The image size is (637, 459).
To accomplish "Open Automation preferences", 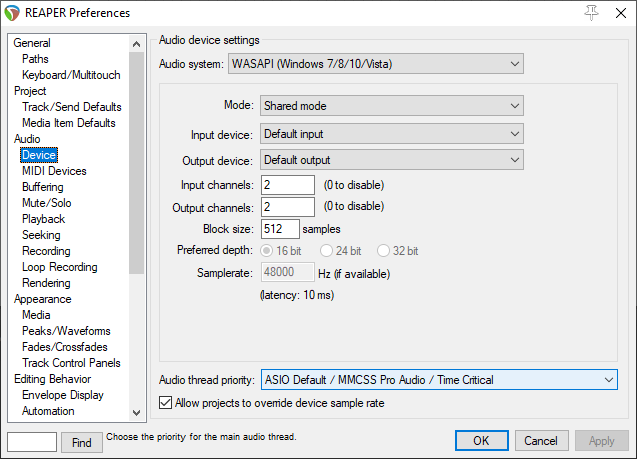I will coord(48,411).
